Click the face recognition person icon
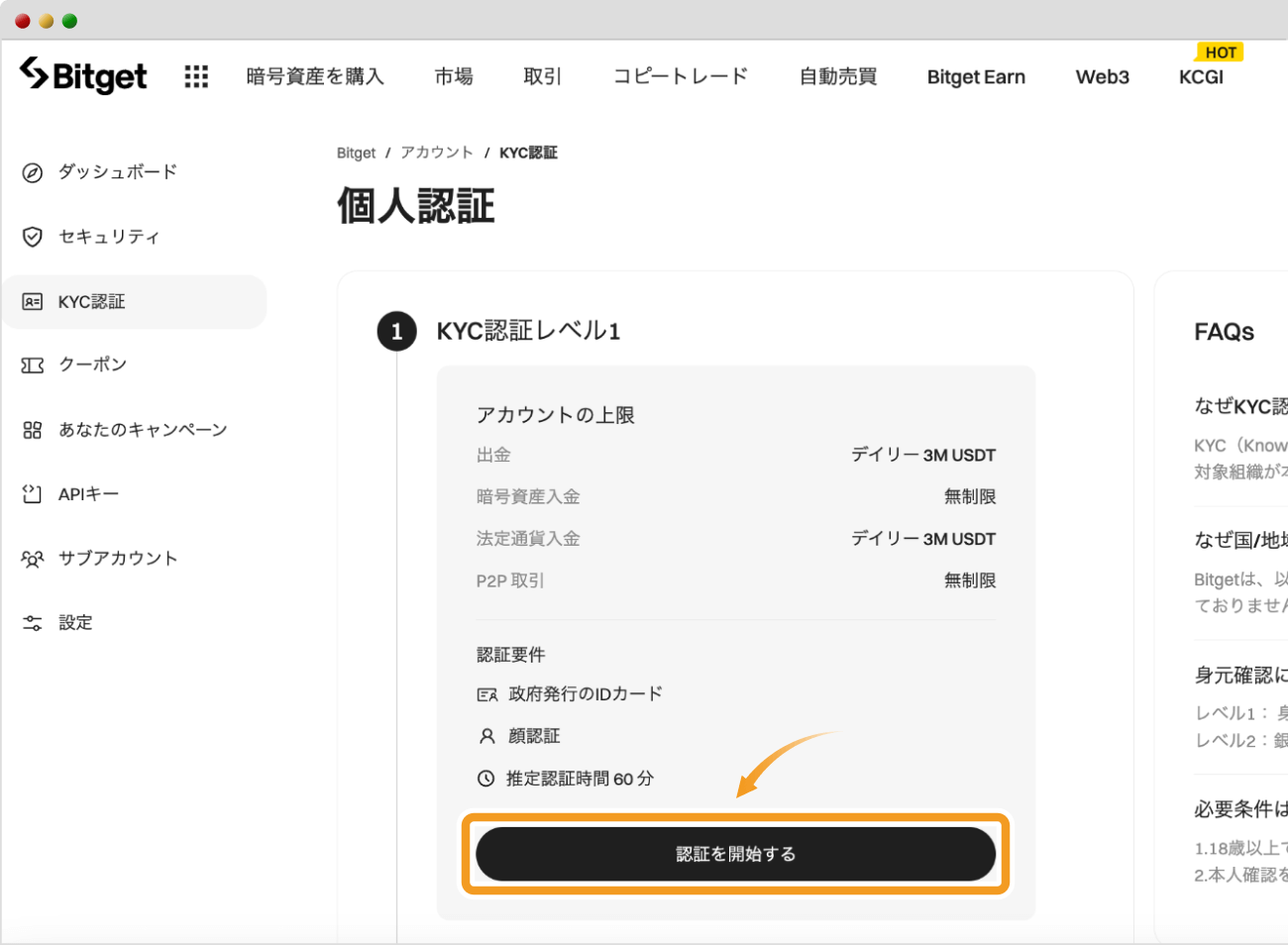The height and width of the screenshot is (945, 1288). [x=486, y=736]
